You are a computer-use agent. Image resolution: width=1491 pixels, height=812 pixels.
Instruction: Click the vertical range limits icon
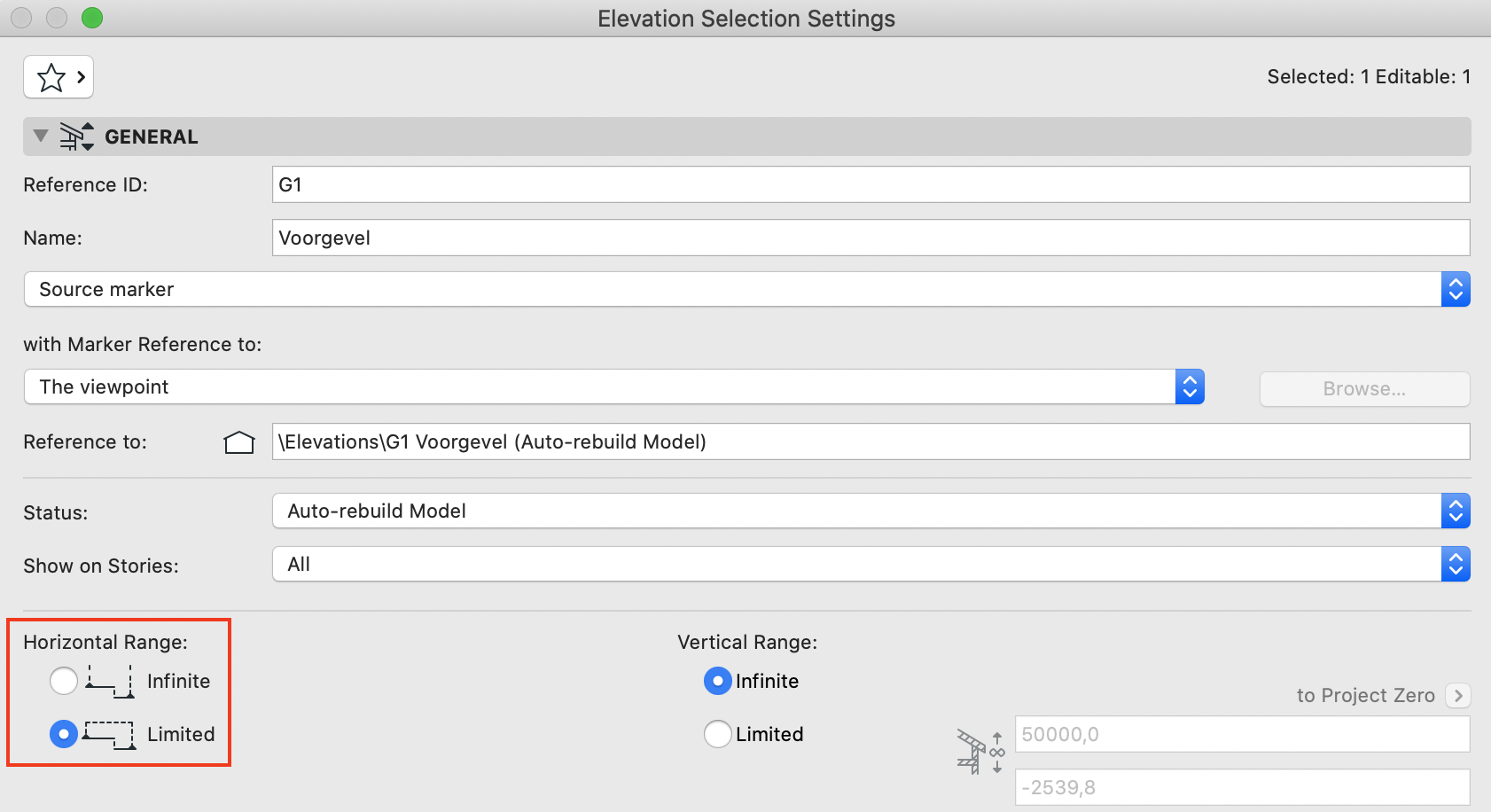(x=980, y=752)
